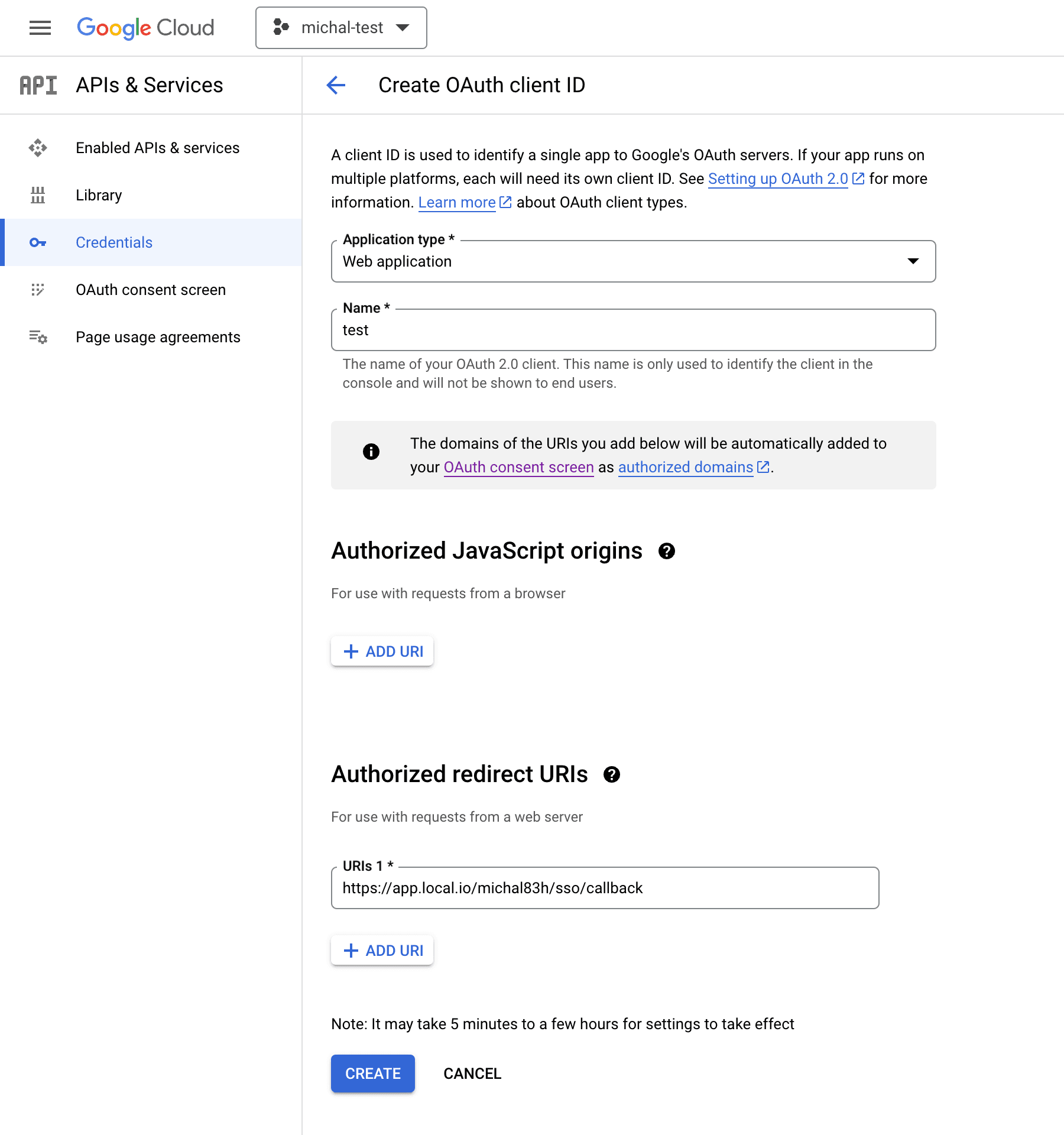Click the OAuth consent screen icon

click(x=38, y=290)
